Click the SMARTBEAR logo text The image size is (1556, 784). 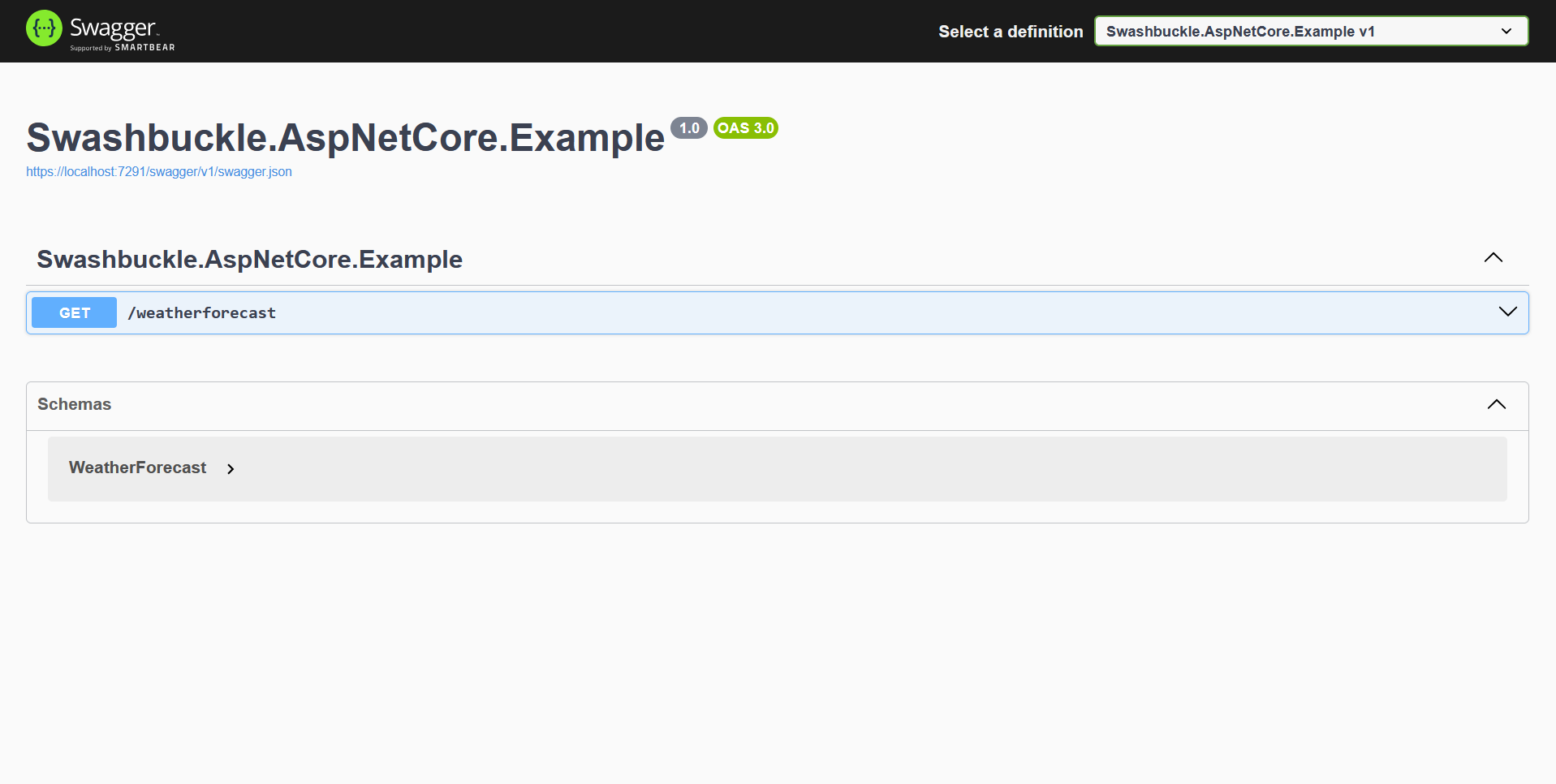point(144,48)
